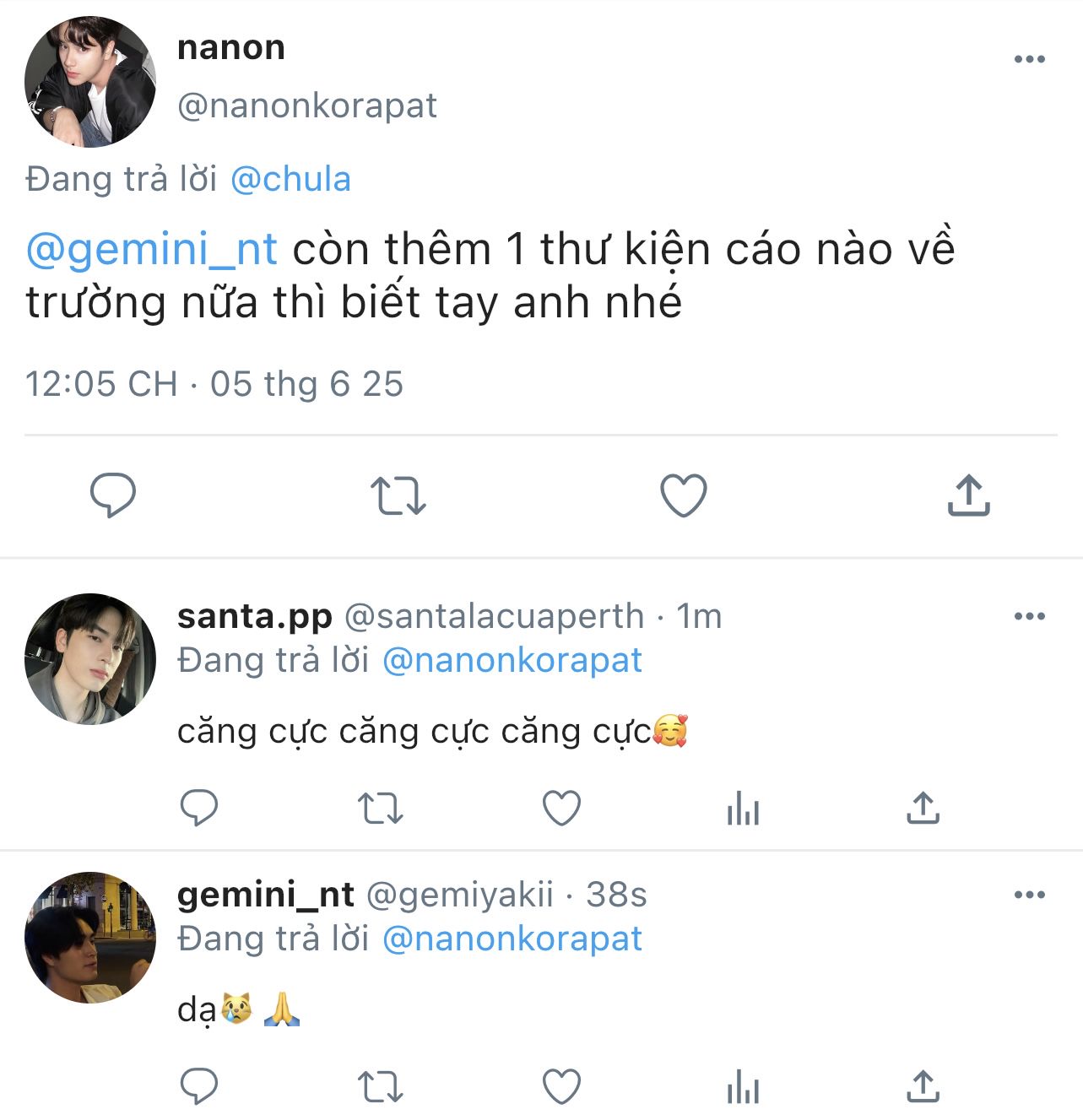Open more options for nanon's tweet
This screenshot has width=1083, height=1120.
click(x=1029, y=59)
